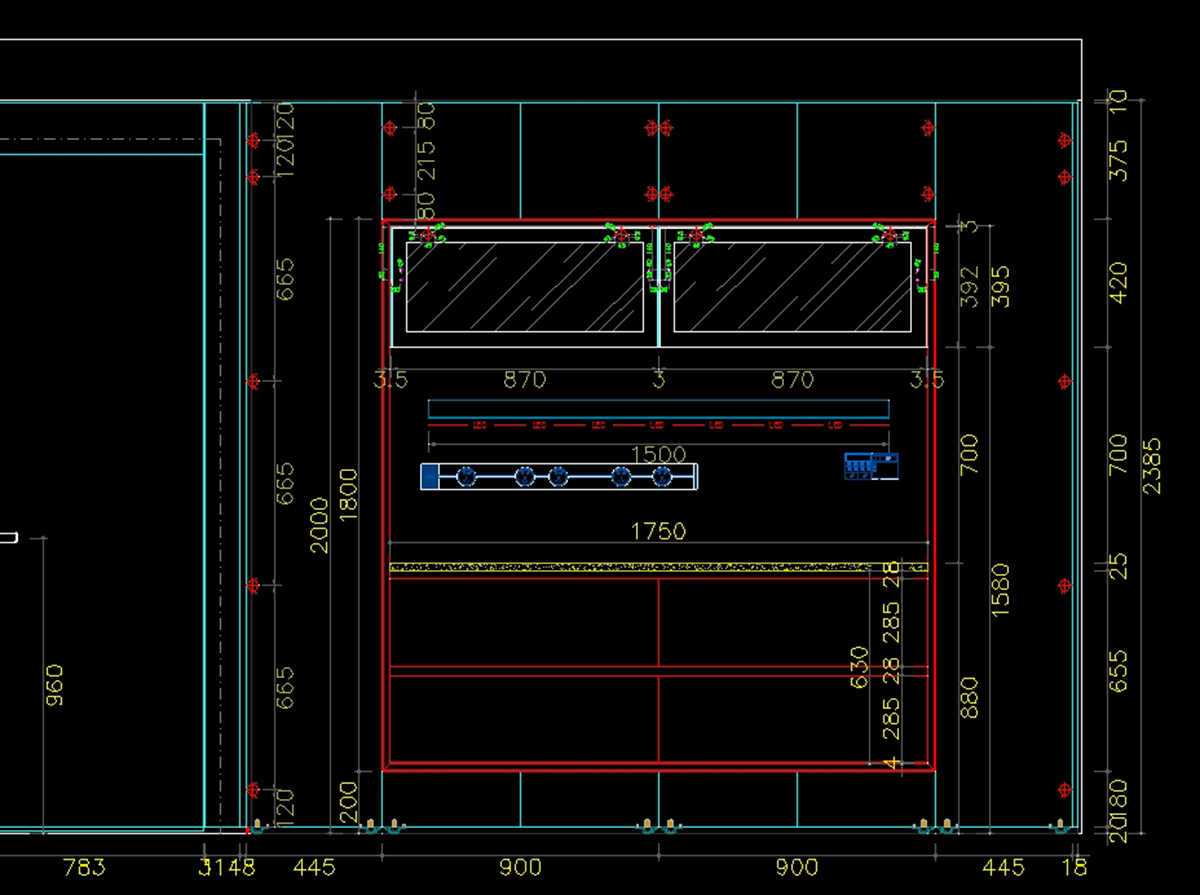
Task: Click the solid blue block on the socket strip
Action: click(429, 477)
